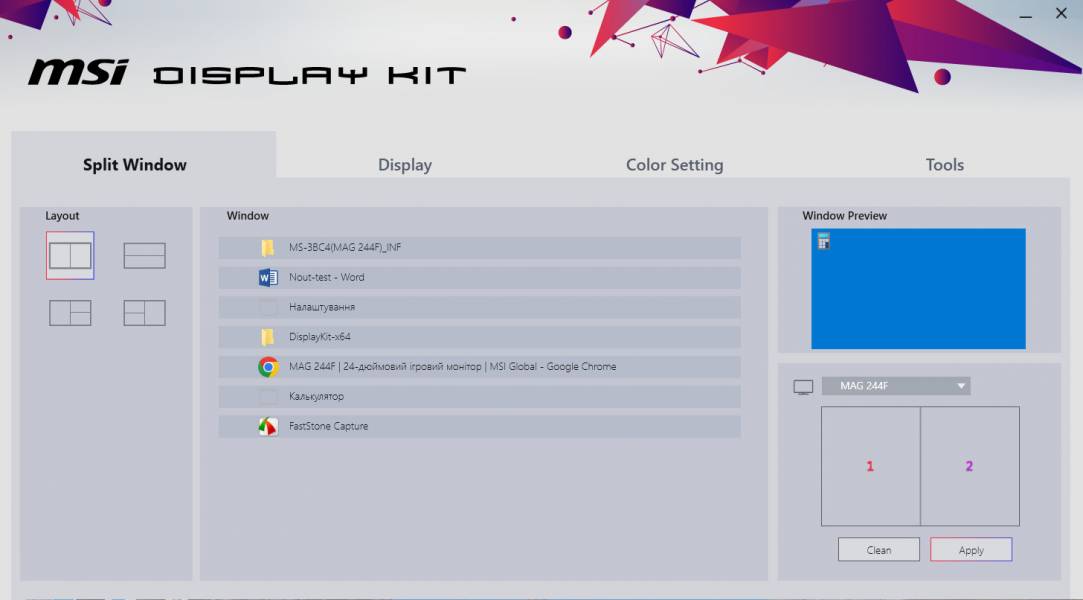Select the two-column vertical split layout
The height and width of the screenshot is (600, 1083).
point(70,256)
